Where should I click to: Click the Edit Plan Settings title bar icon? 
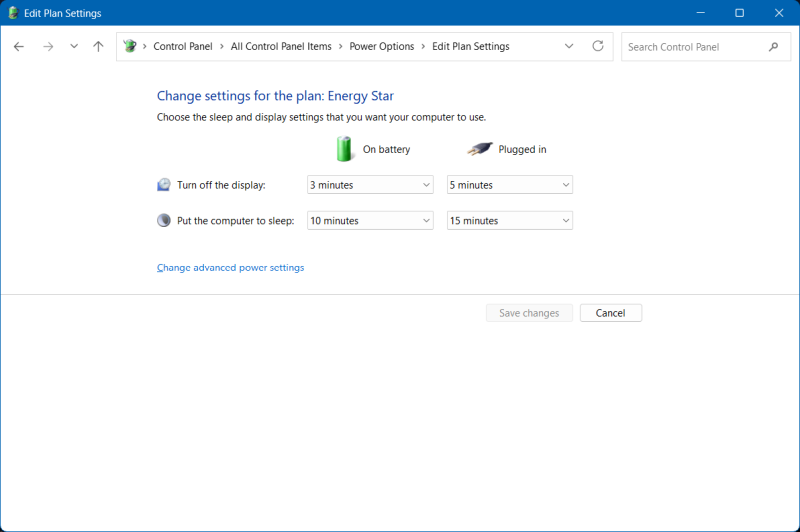pos(13,13)
